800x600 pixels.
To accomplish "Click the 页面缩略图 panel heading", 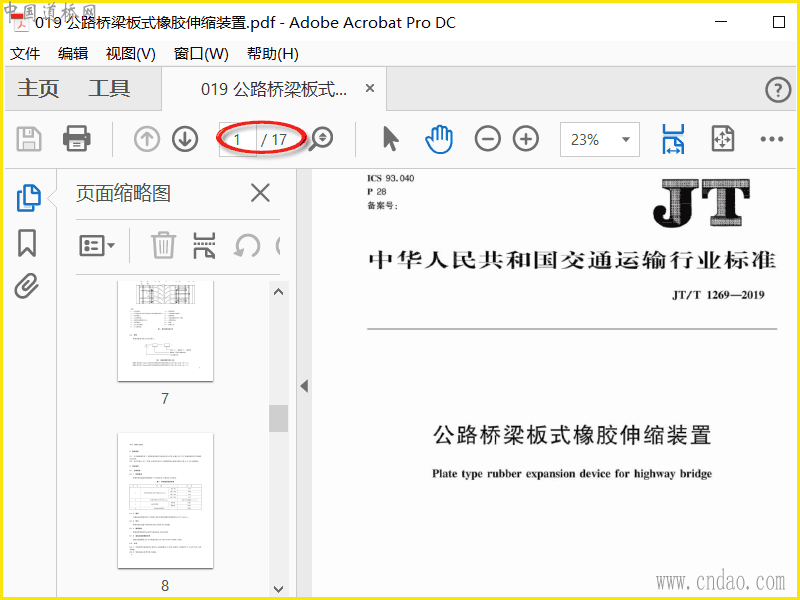I will click(x=123, y=193).
